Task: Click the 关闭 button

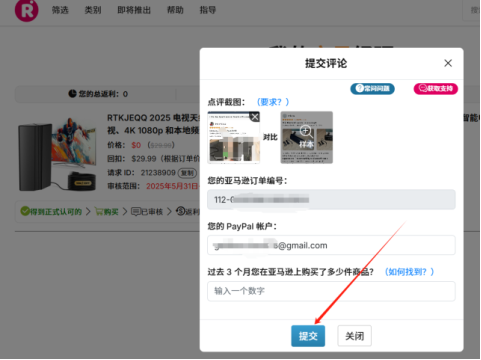Action: (354, 336)
